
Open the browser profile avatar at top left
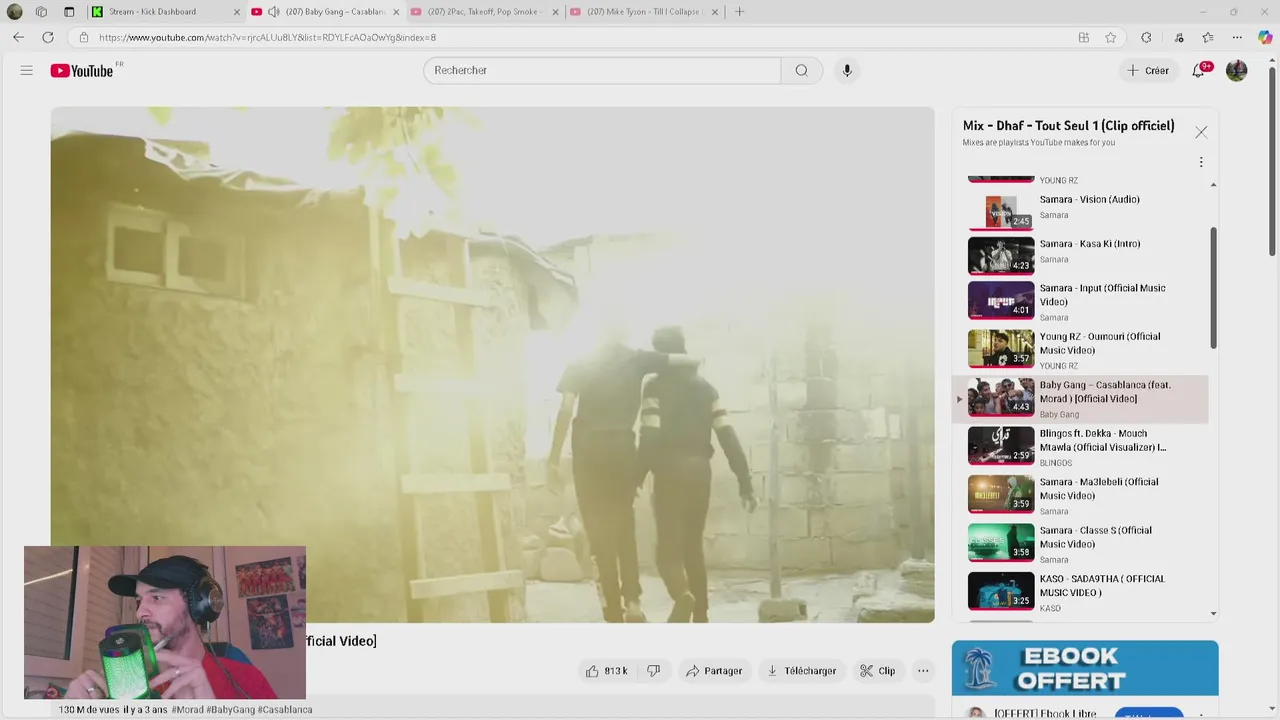pos(14,12)
